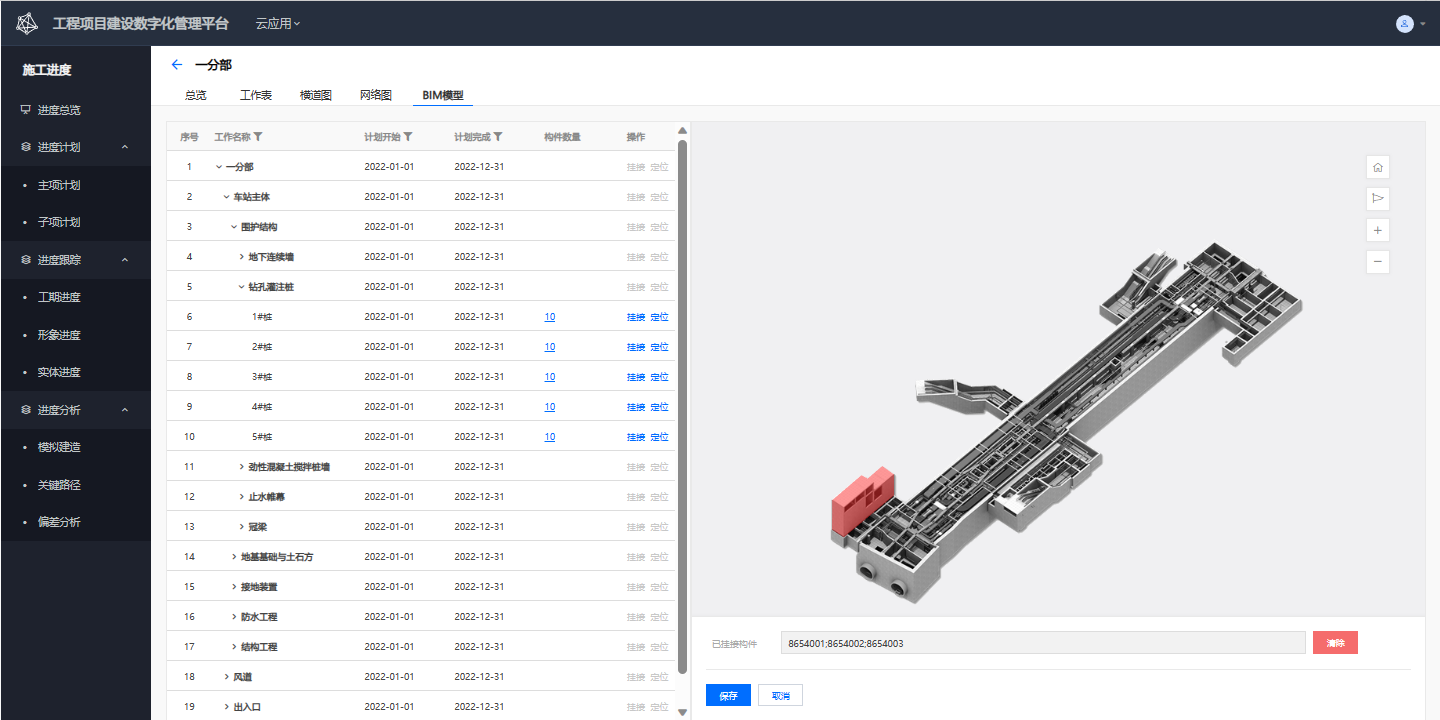Click the 定位 link for 1#桩

click(x=659, y=317)
